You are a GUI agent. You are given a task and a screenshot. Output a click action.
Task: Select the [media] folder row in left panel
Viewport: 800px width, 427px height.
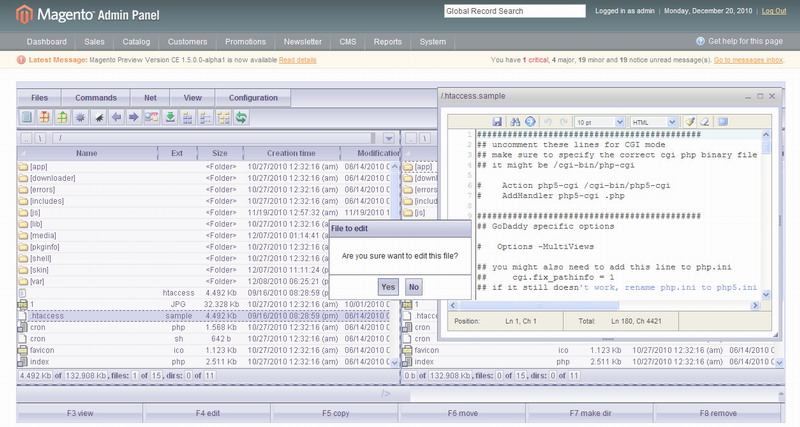(203, 235)
